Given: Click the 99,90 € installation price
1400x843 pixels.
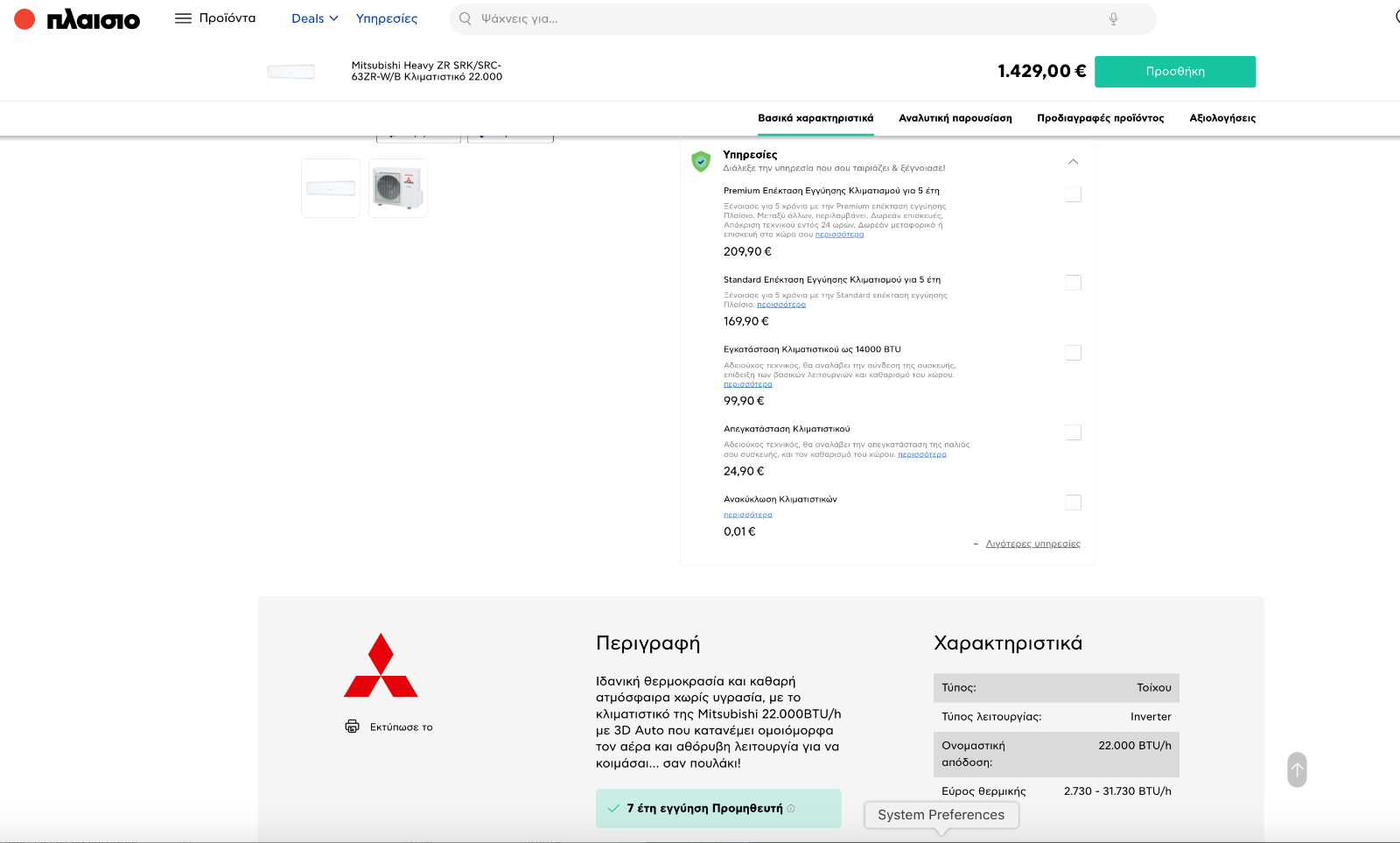Looking at the screenshot, I should point(744,401).
